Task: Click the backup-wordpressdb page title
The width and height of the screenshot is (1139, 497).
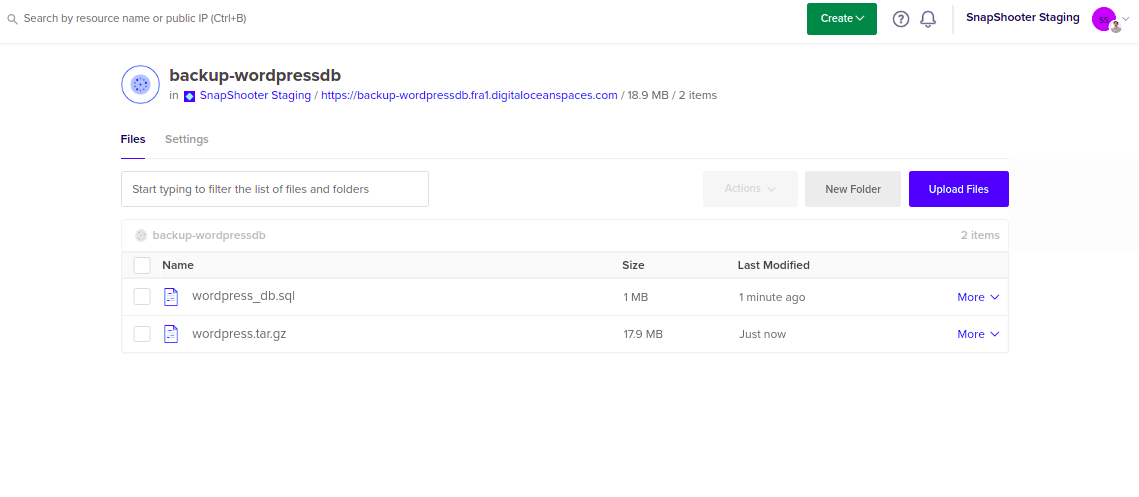Action: click(255, 75)
